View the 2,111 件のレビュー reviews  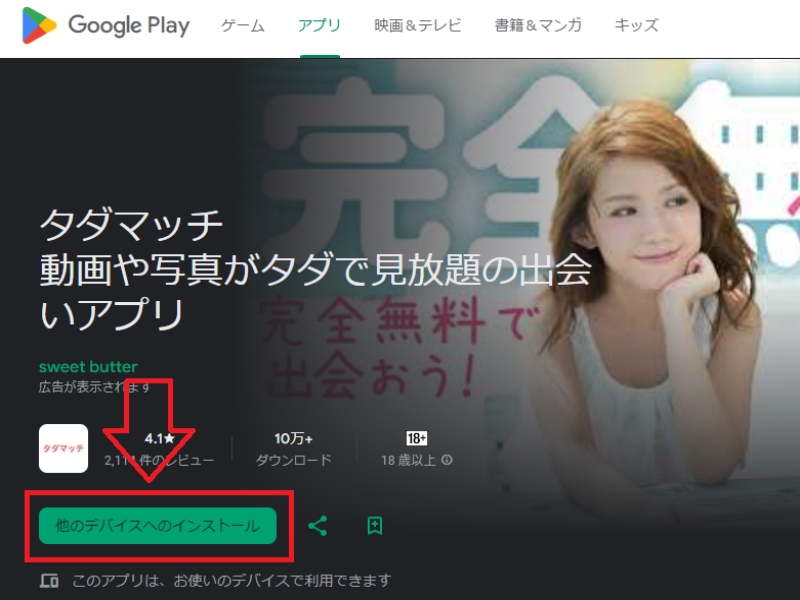[160, 461]
